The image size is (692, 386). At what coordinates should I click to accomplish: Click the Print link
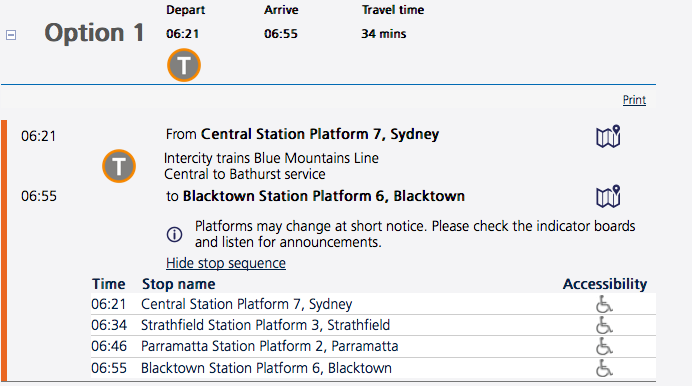tap(634, 100)
